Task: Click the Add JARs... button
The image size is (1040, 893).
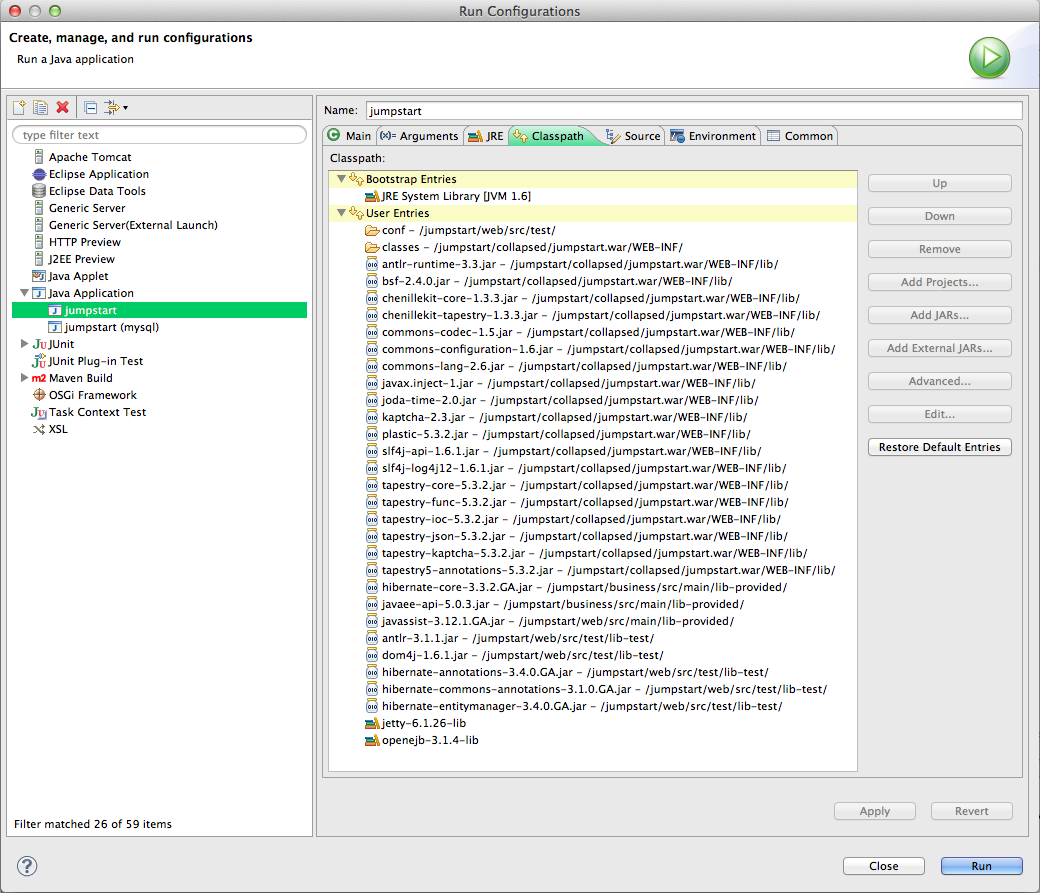Action: 939,315
